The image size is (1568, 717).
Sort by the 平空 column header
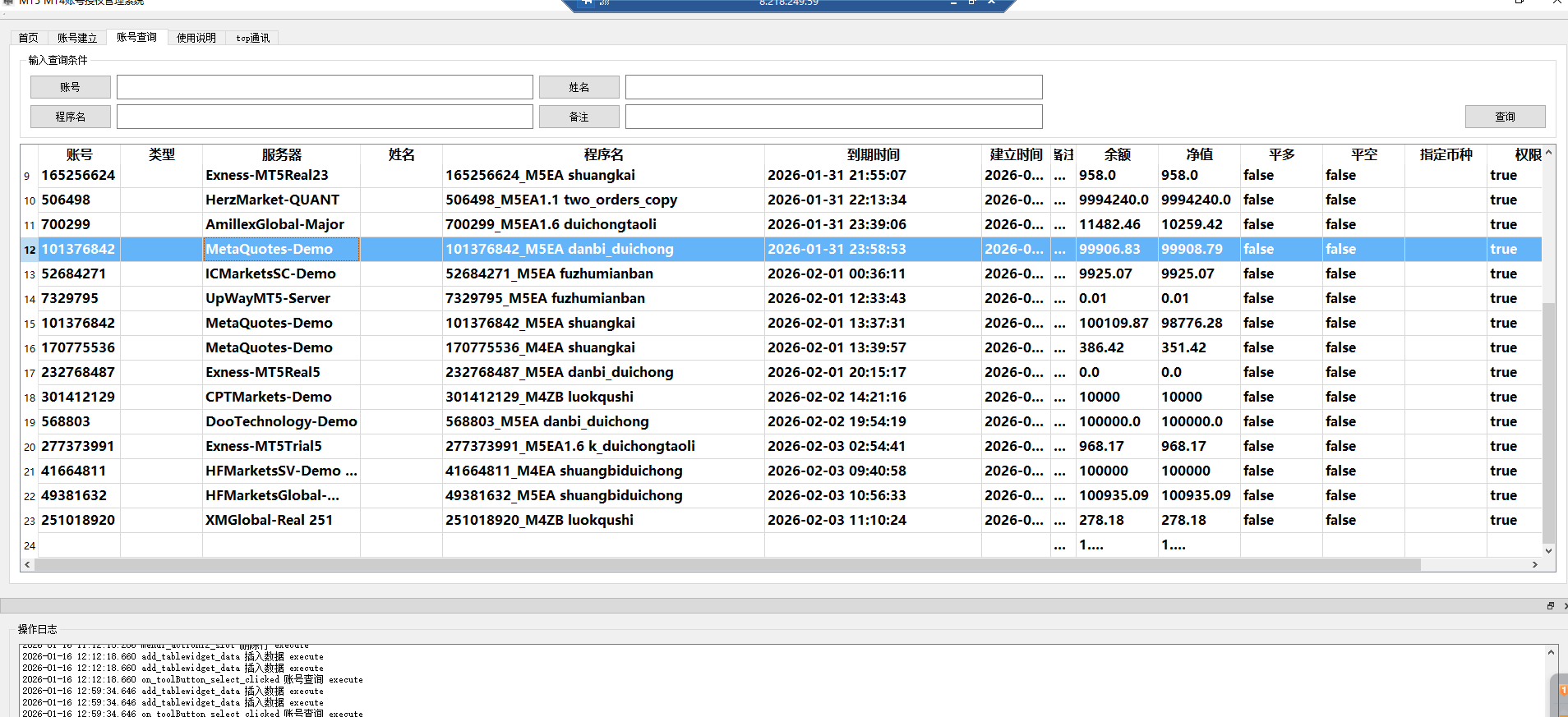click(1363, 154)
